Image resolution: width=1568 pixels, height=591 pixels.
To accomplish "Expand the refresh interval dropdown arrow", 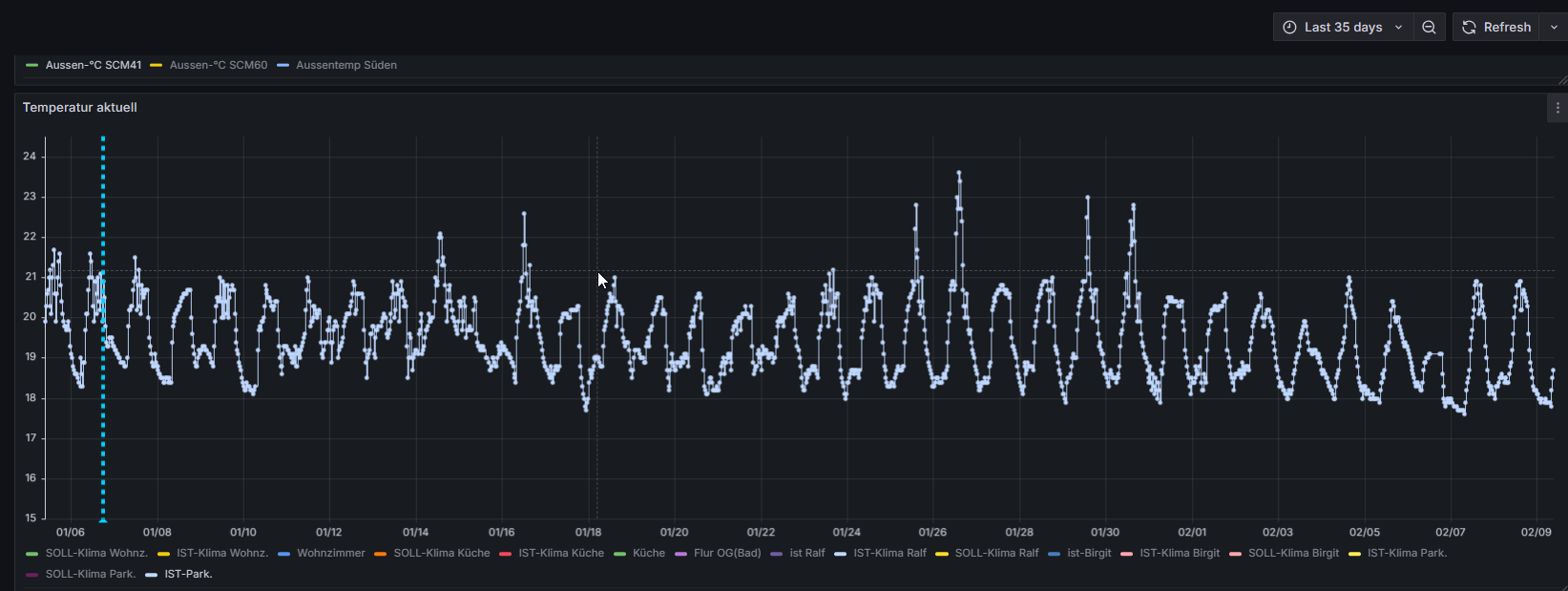I will tap(1555, 28).
